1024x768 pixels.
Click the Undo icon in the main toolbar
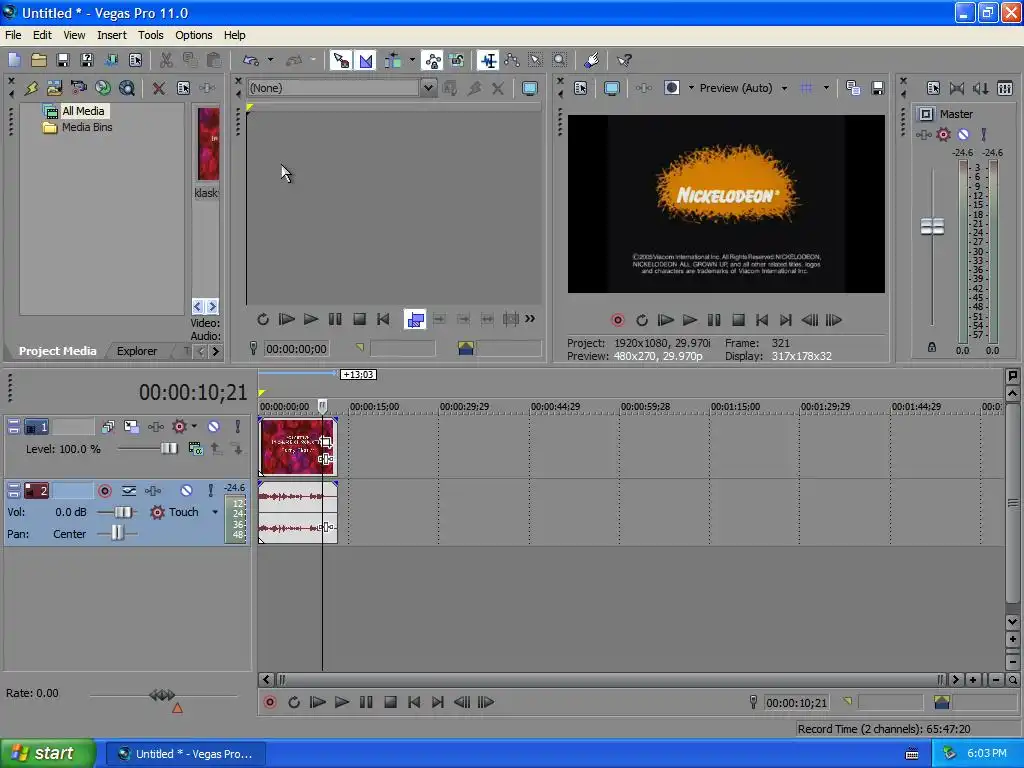[x=251, y=60]
